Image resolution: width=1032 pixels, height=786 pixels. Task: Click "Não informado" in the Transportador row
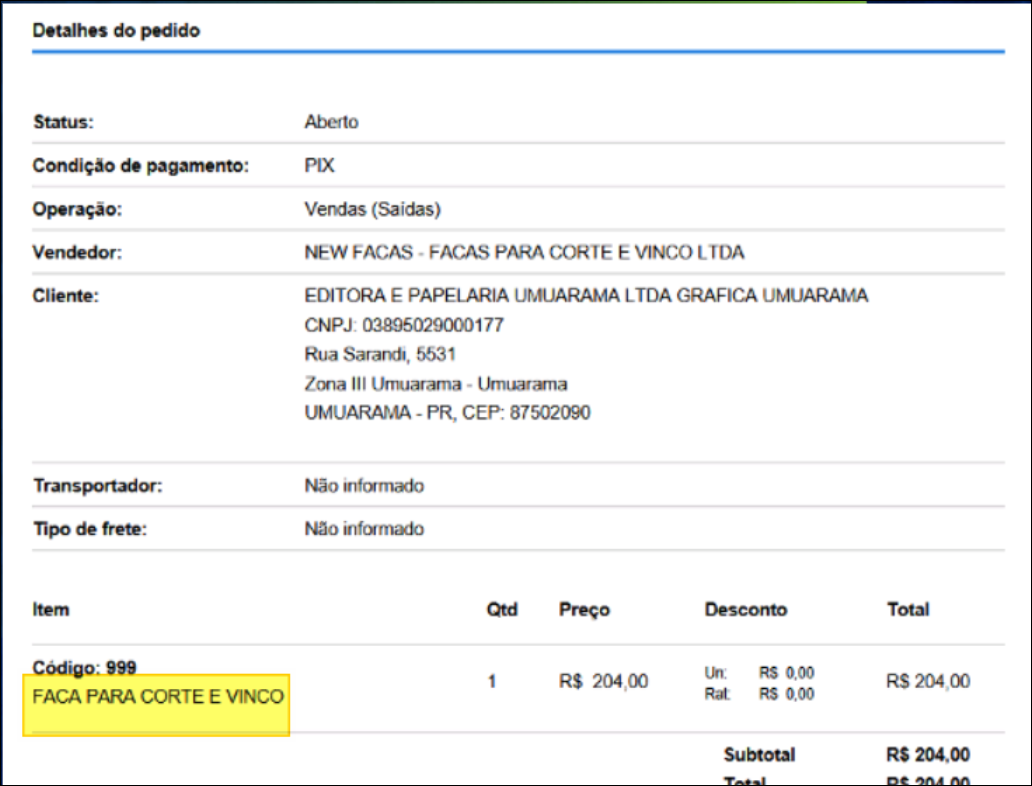[x=364, y=486]
